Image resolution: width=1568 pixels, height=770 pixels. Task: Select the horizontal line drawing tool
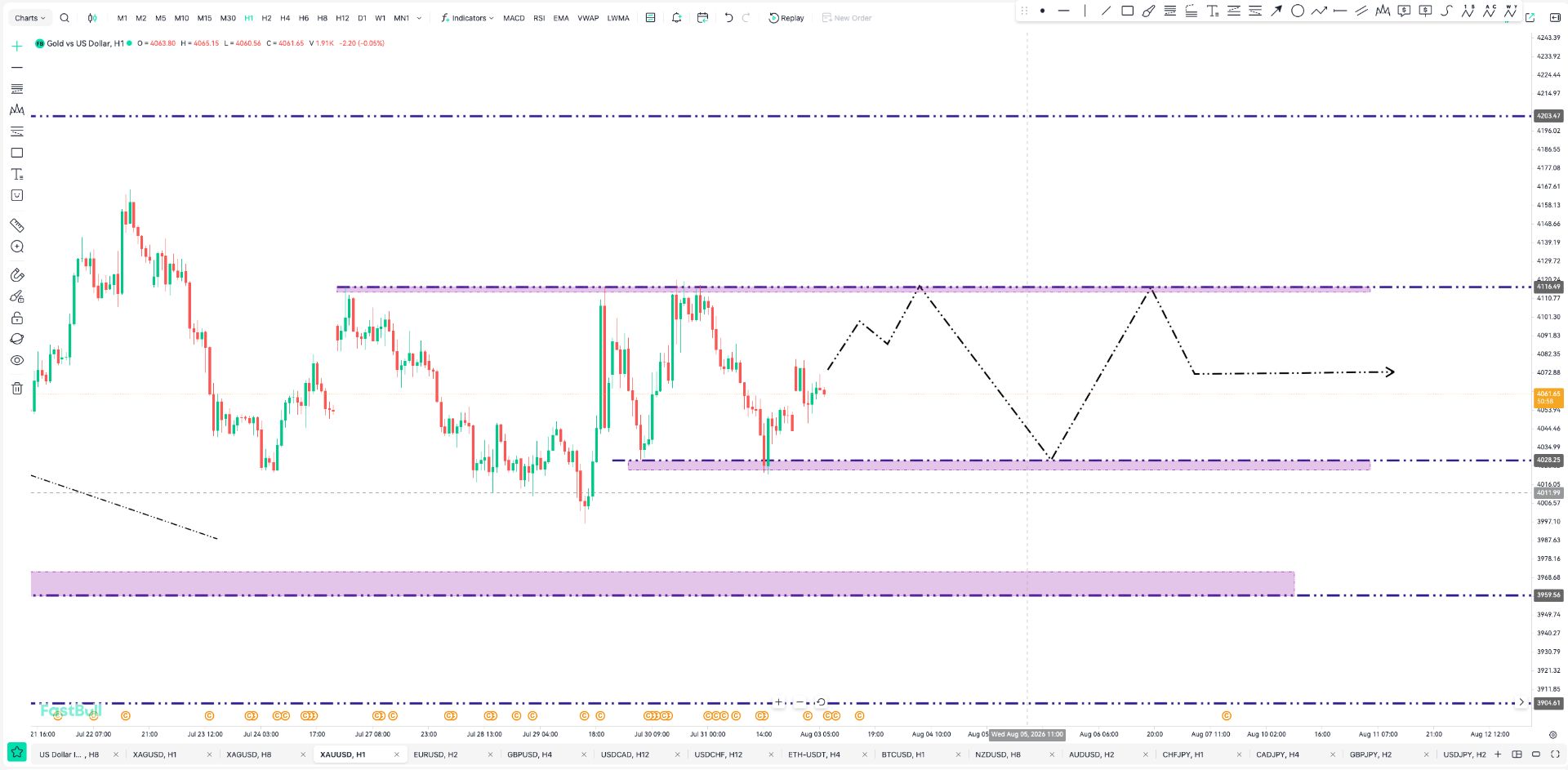click(x=1063, y=11)
